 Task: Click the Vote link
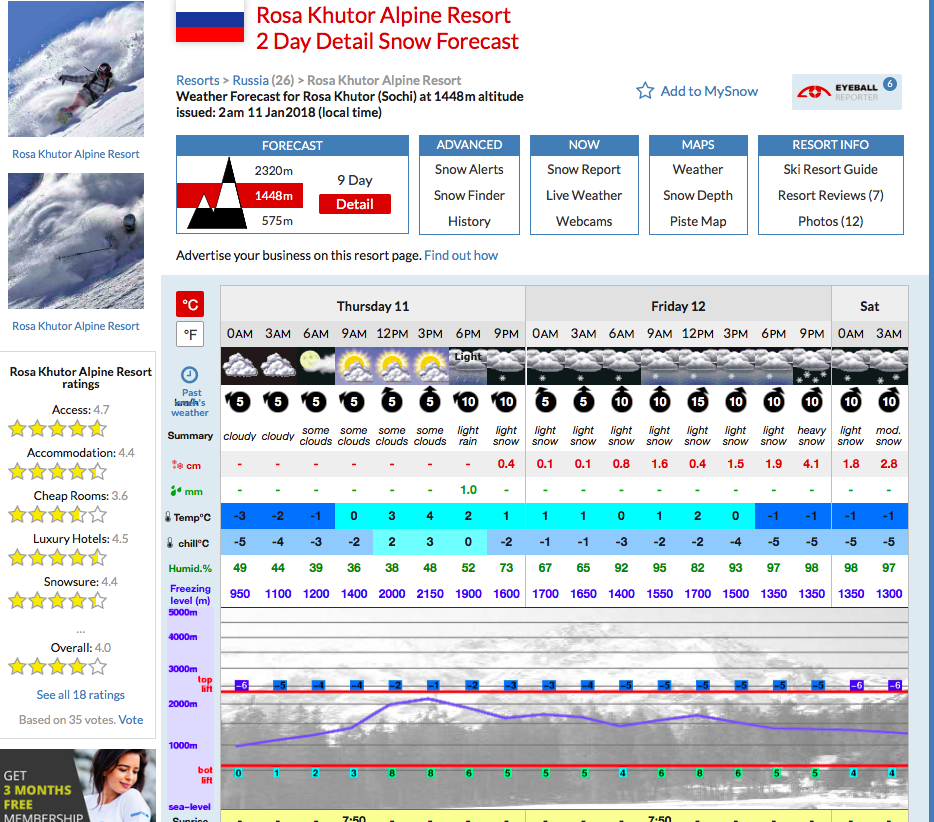pos(131,720)
